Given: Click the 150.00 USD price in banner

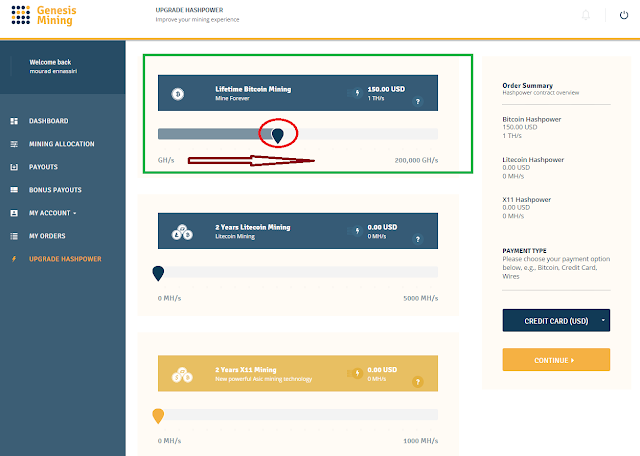Looking at the screenshot, I should tap(386, 89).
